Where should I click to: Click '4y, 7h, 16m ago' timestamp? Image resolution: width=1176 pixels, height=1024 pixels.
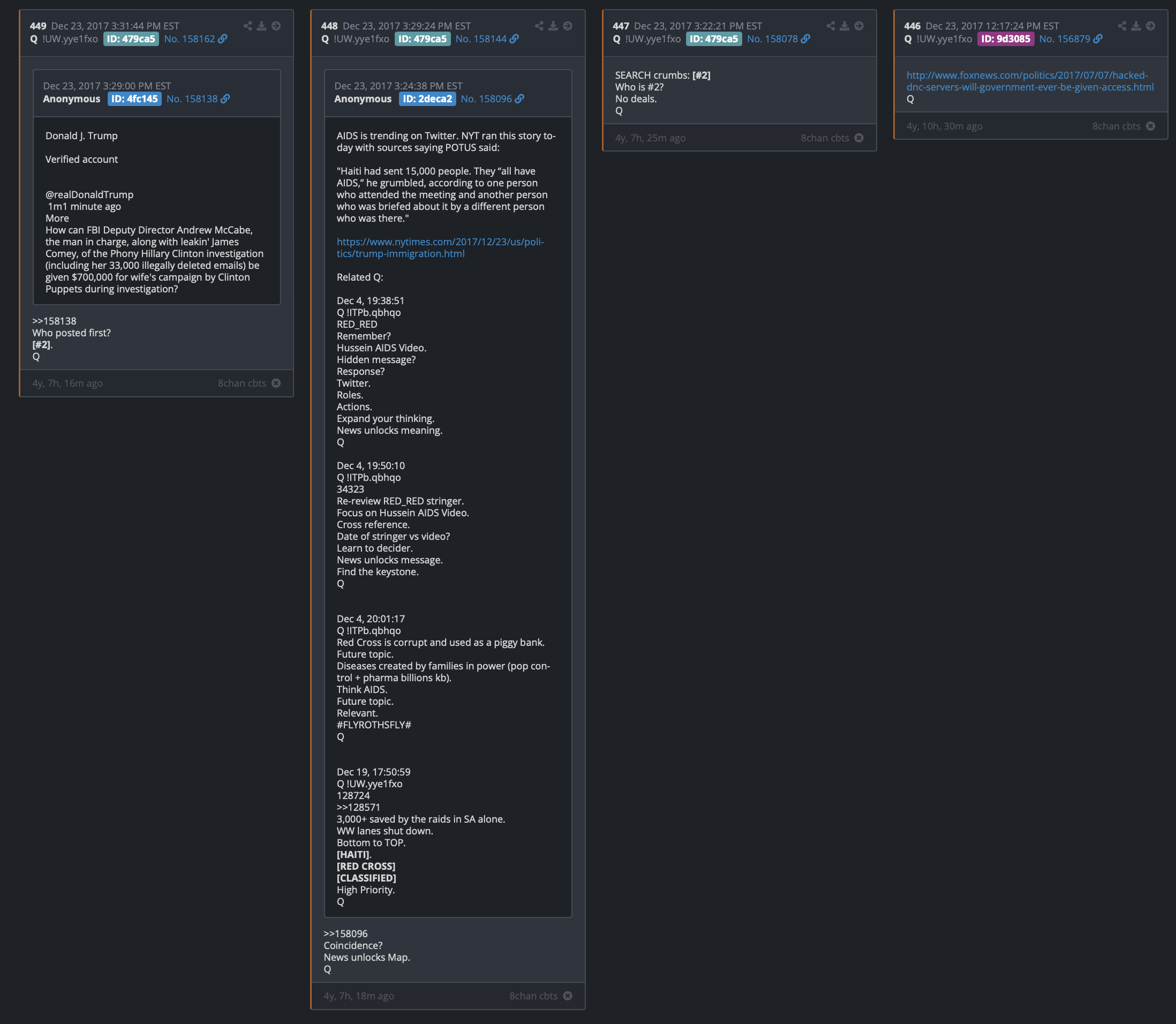coord(67,383)
